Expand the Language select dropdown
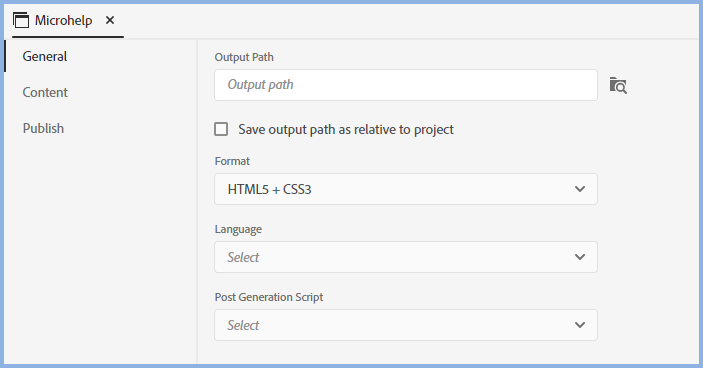The height and width of the screenshot is (368, 703). (406, 257)
